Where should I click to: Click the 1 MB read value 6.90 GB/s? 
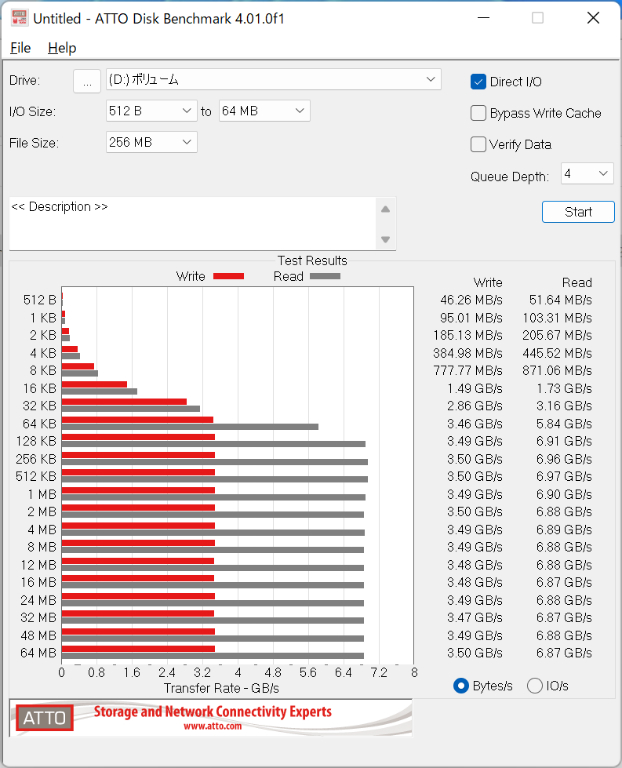point(564,494)
